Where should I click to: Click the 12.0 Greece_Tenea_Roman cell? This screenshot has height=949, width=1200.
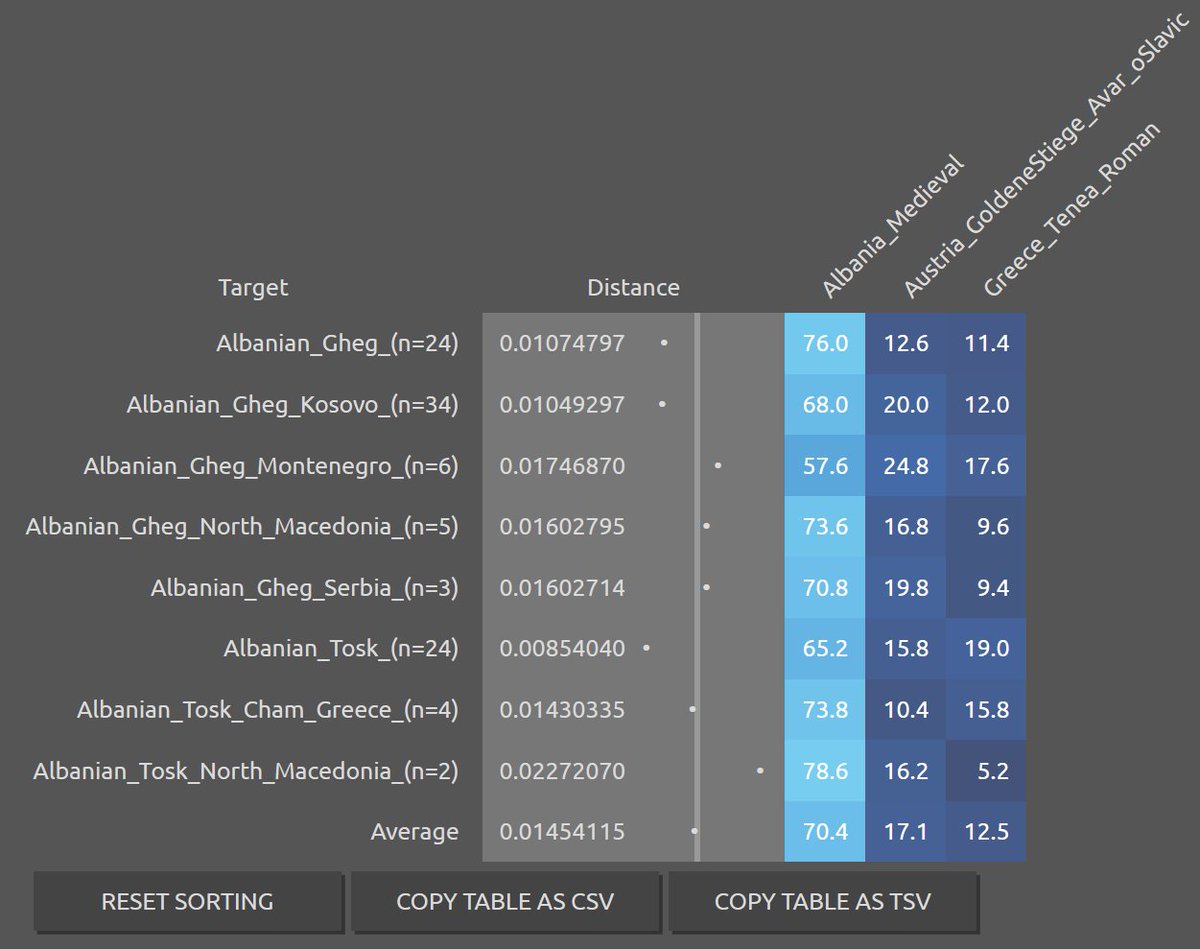(986, 405)
